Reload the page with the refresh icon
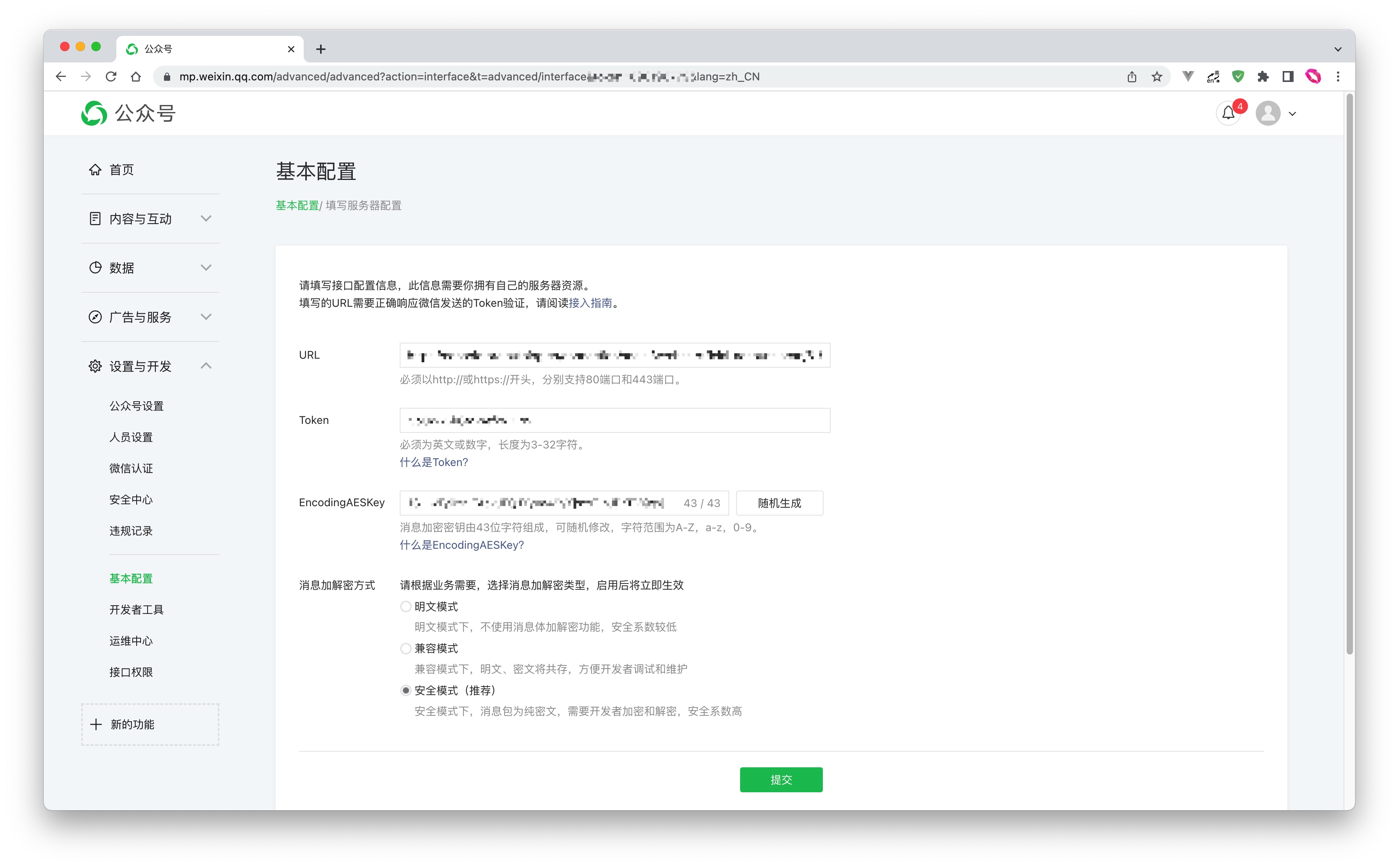The image size is (1399, 868). pyautogui.click(x=111, y=76)
